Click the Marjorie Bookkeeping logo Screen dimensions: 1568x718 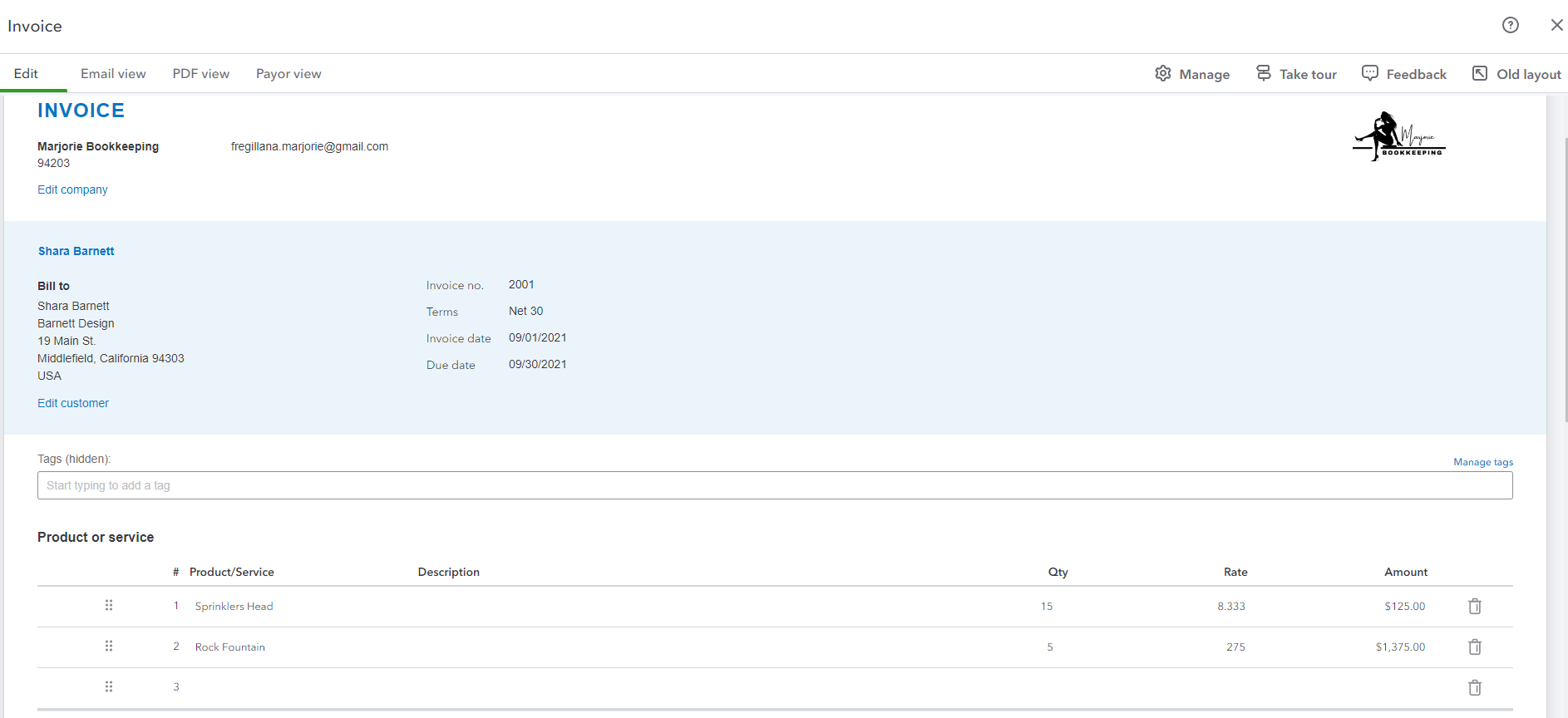pyautogui.click(x=1399, y=136)
